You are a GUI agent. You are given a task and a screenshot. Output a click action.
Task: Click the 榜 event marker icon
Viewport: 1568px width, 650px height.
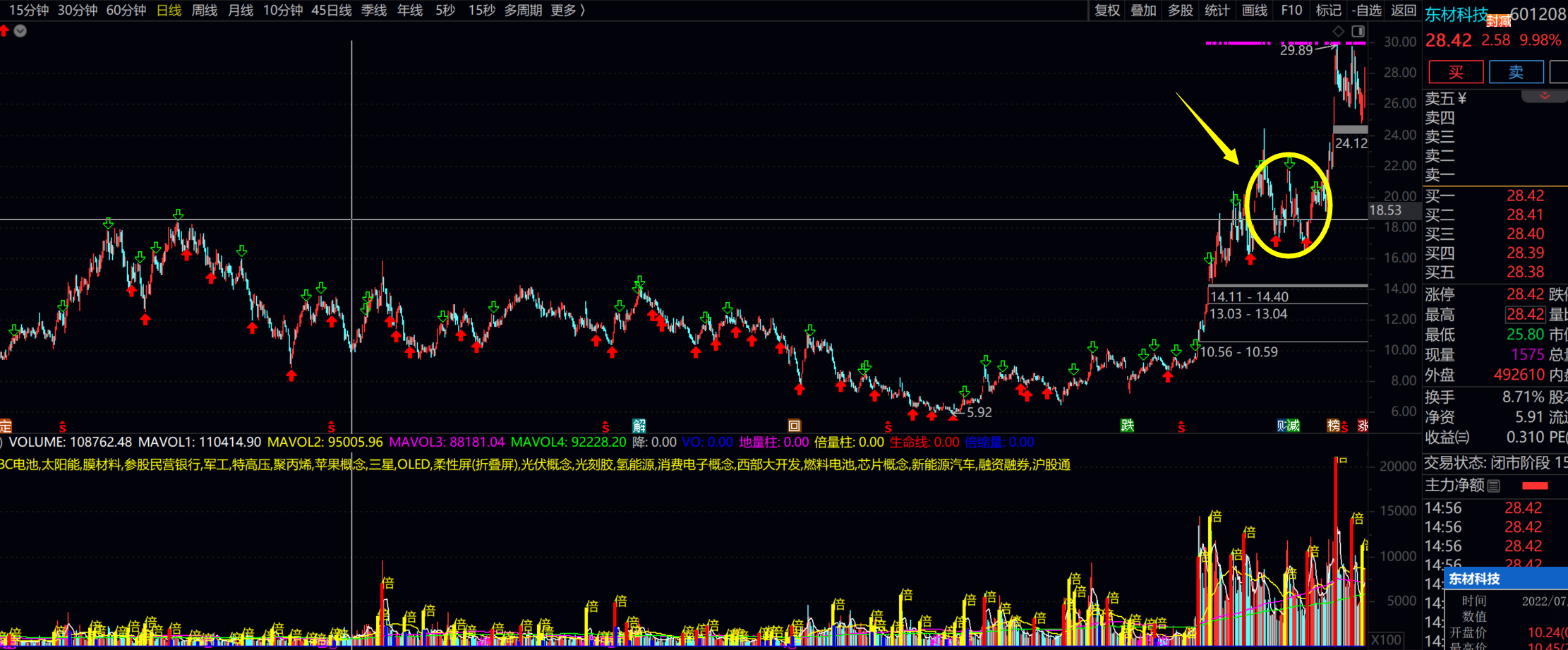1333,425
